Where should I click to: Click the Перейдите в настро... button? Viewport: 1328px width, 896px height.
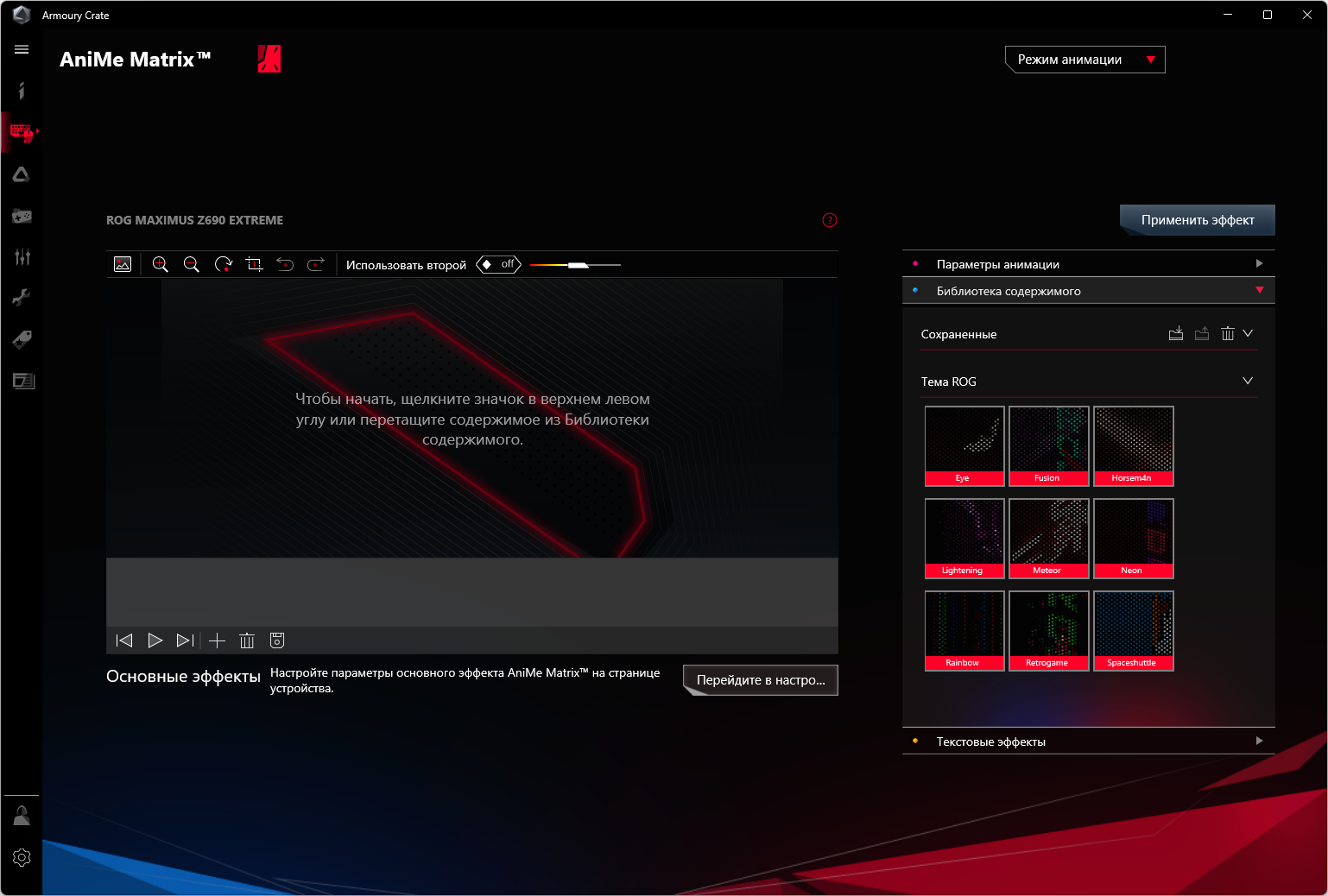tap(761, 680)
